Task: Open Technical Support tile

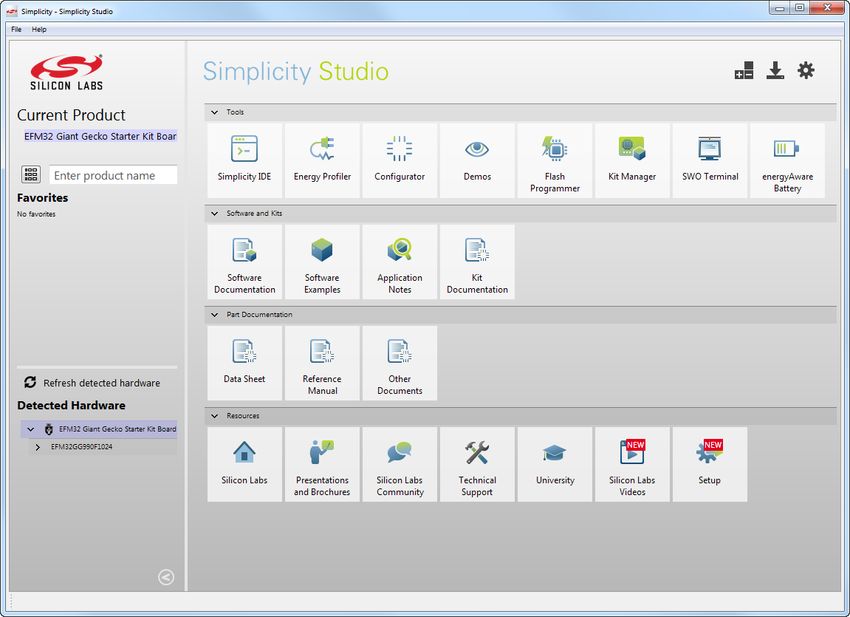Action: coord(477,465)
